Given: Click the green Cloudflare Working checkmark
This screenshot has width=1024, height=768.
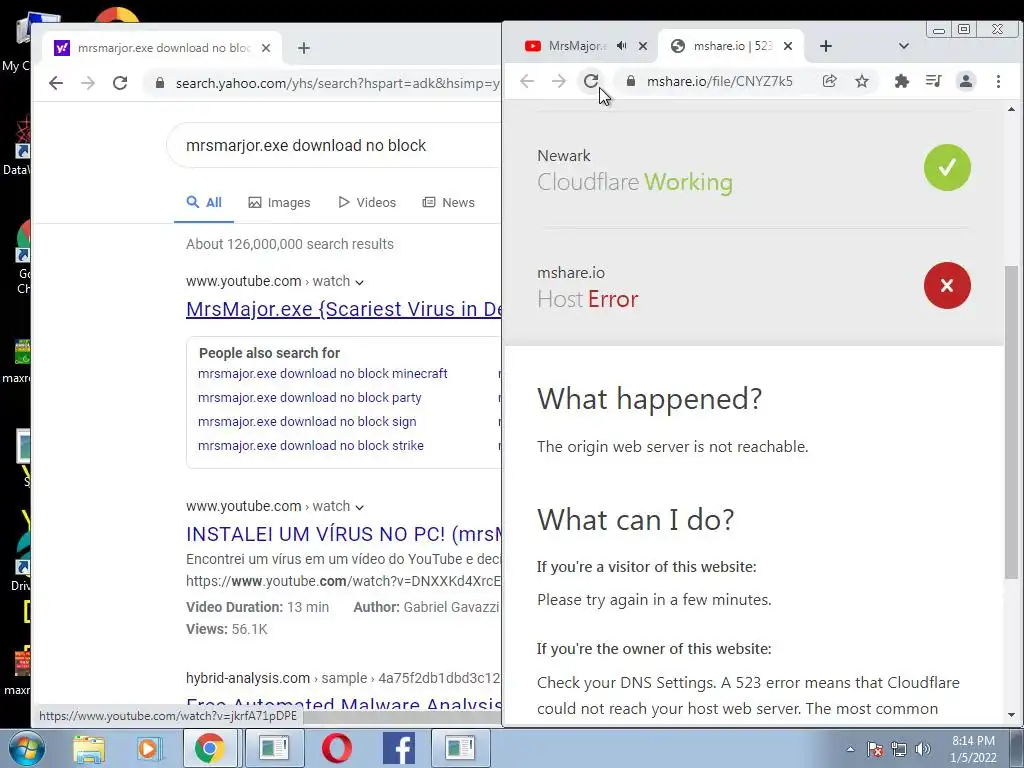Looking at the screenshot, I should coord(947,168).
